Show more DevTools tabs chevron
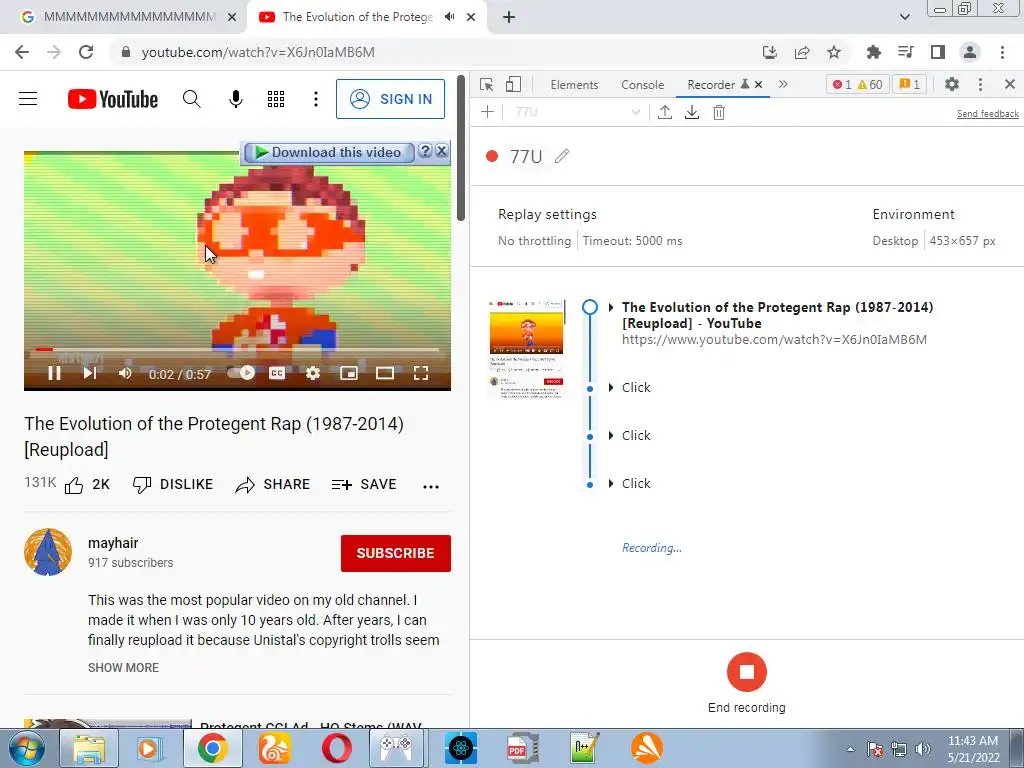 tap(783, 84)
